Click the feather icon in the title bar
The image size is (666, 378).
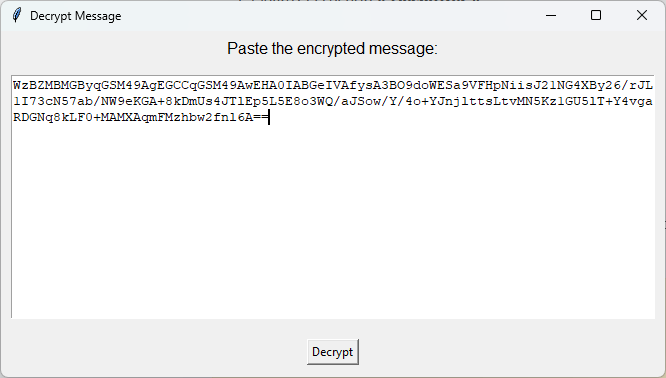(x=17, y=15)
